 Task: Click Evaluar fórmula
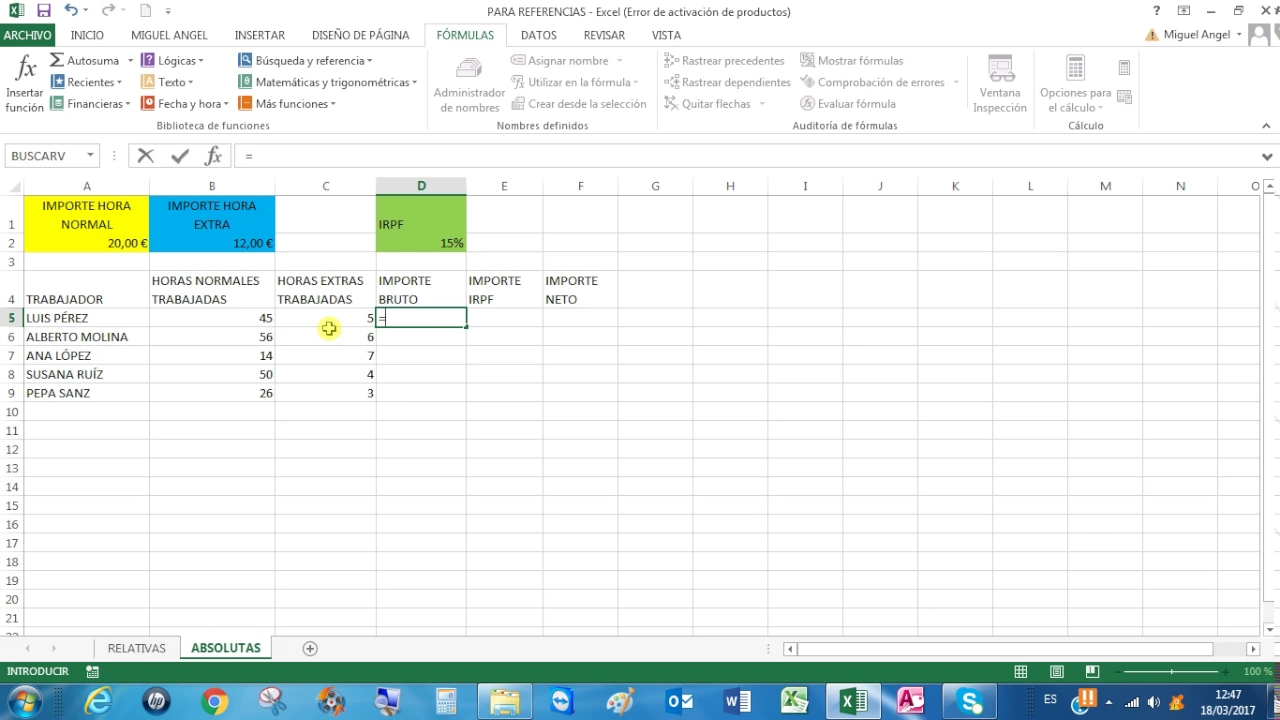point(848,103)
